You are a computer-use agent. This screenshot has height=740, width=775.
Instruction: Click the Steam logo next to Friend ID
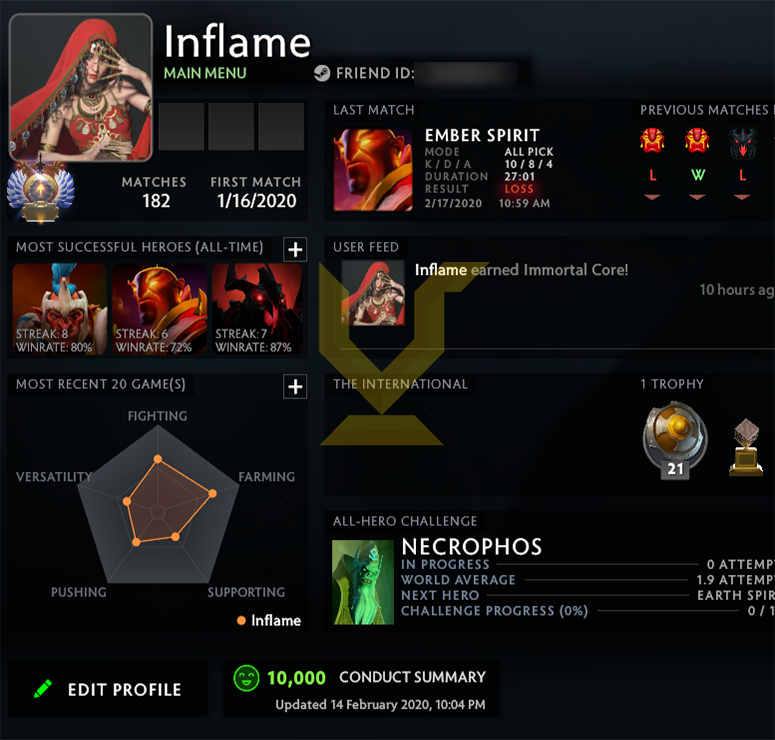point(322,73)
